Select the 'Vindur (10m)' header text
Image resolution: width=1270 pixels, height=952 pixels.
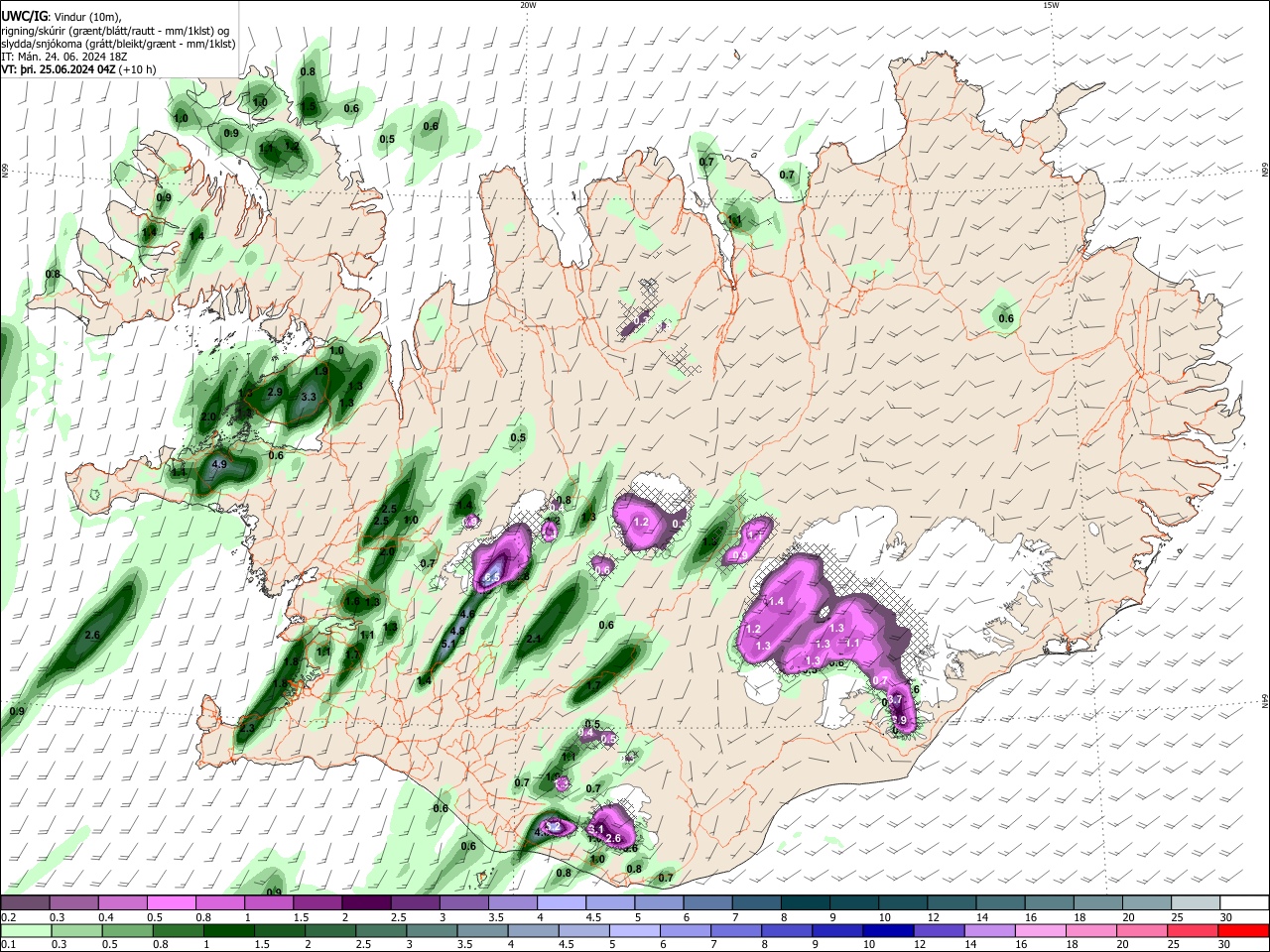coord(86,16)
